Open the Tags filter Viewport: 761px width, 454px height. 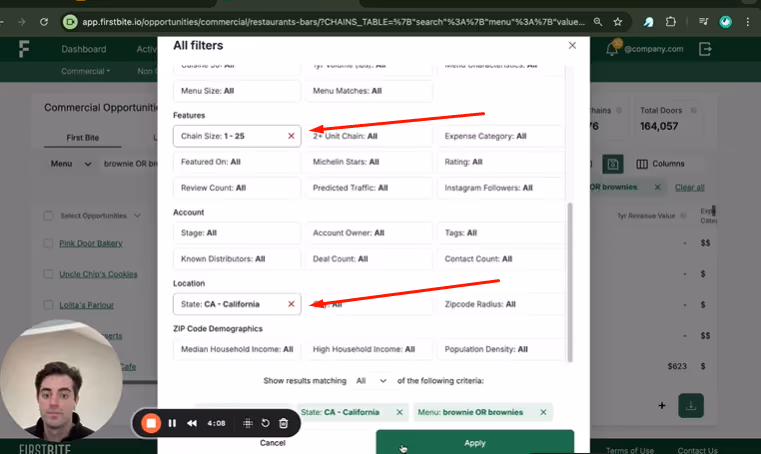tap(501, 233)
